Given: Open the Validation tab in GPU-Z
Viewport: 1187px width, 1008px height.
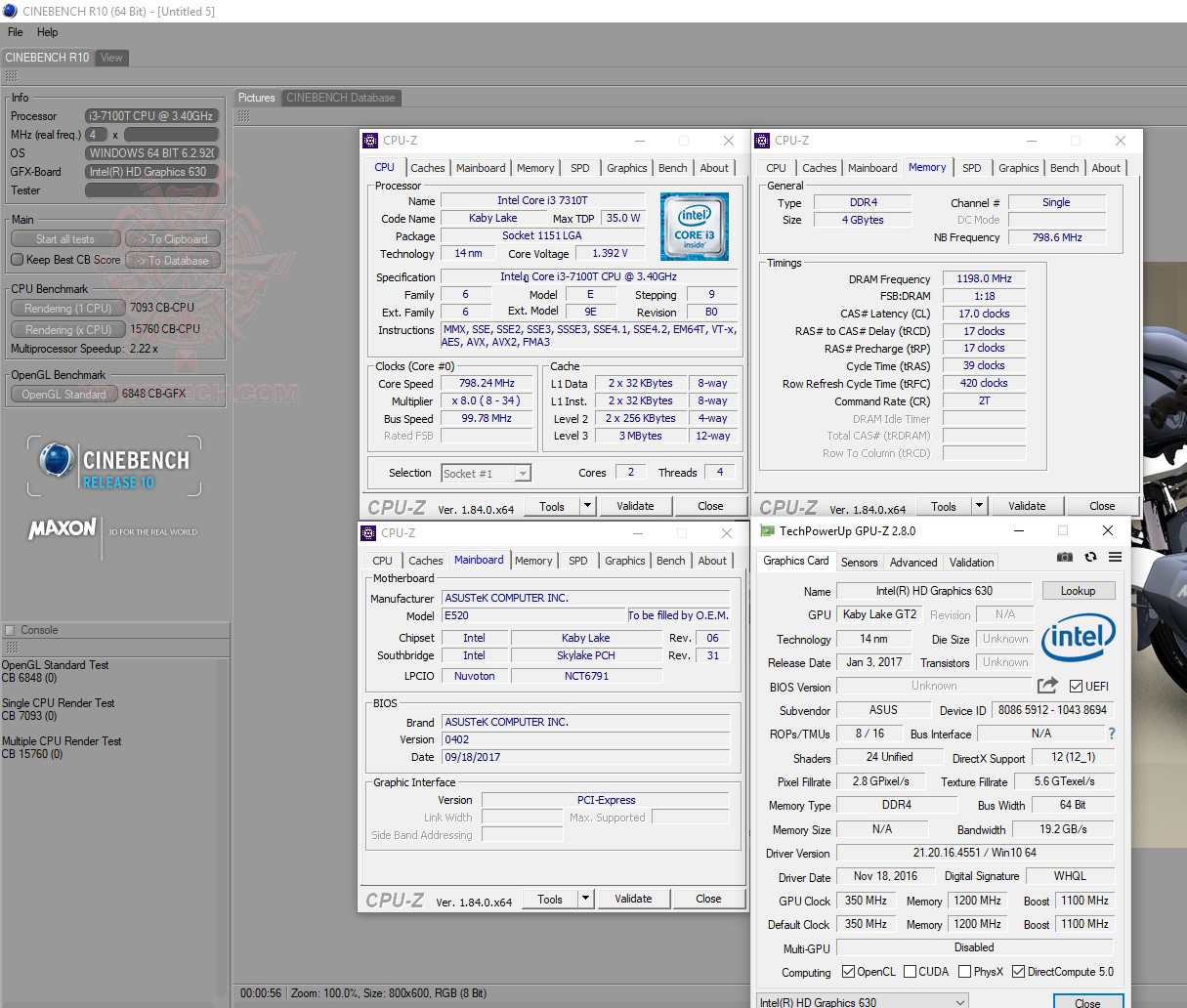Looking at the screenshot, I should (x=971, y=563).
